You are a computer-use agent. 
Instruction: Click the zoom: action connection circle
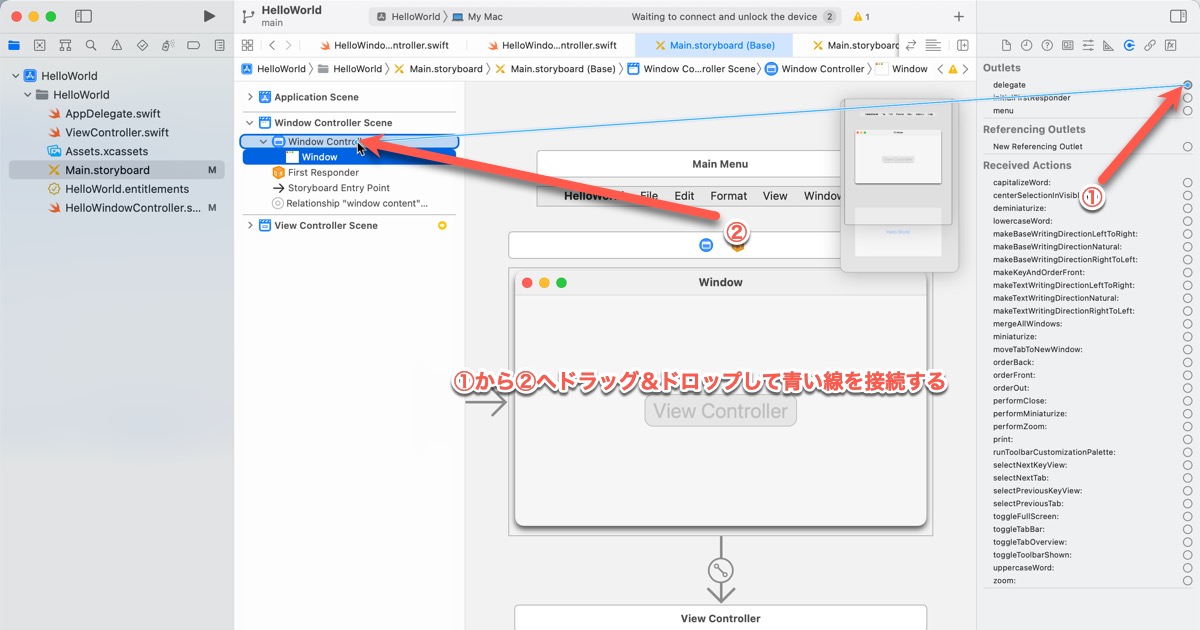click(x=1187, y=581)
